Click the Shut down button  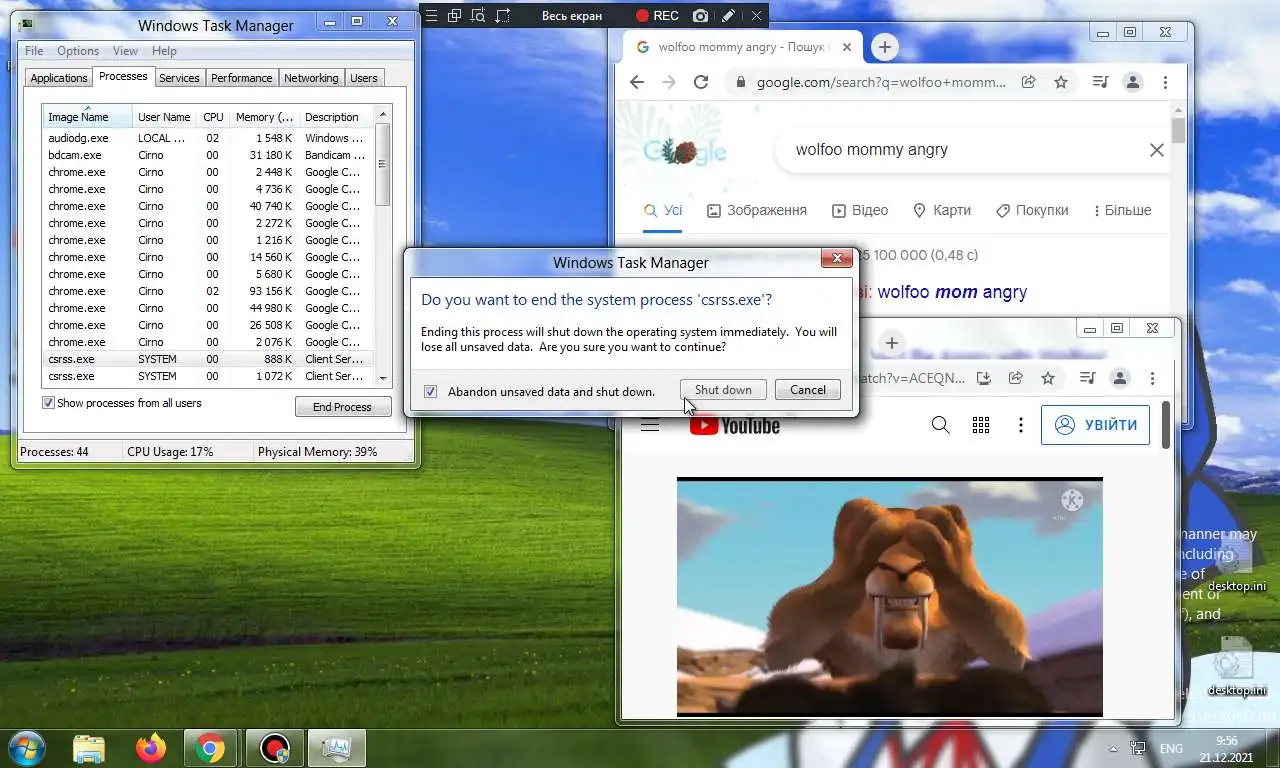point(723,390)
